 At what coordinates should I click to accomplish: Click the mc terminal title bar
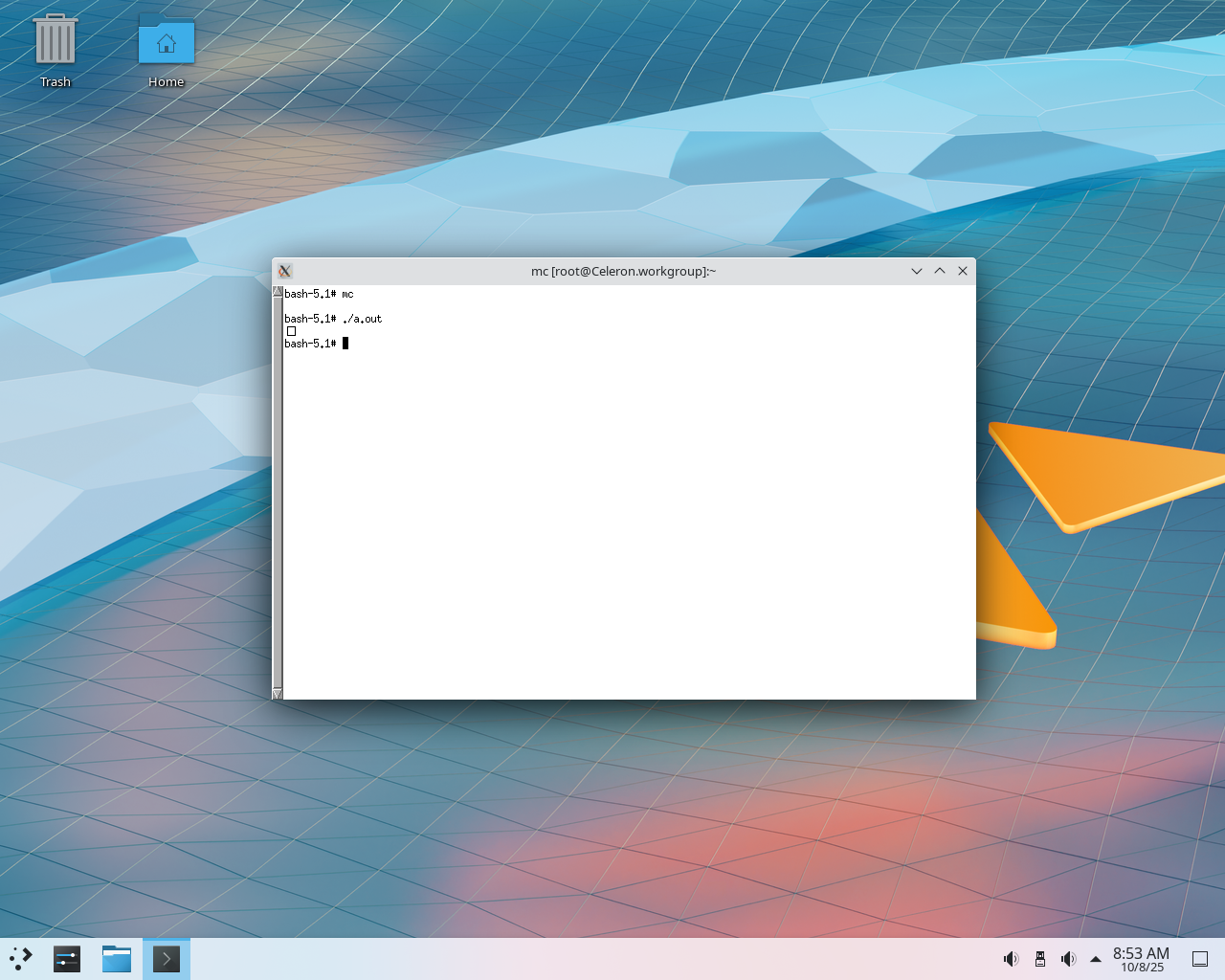622,271
